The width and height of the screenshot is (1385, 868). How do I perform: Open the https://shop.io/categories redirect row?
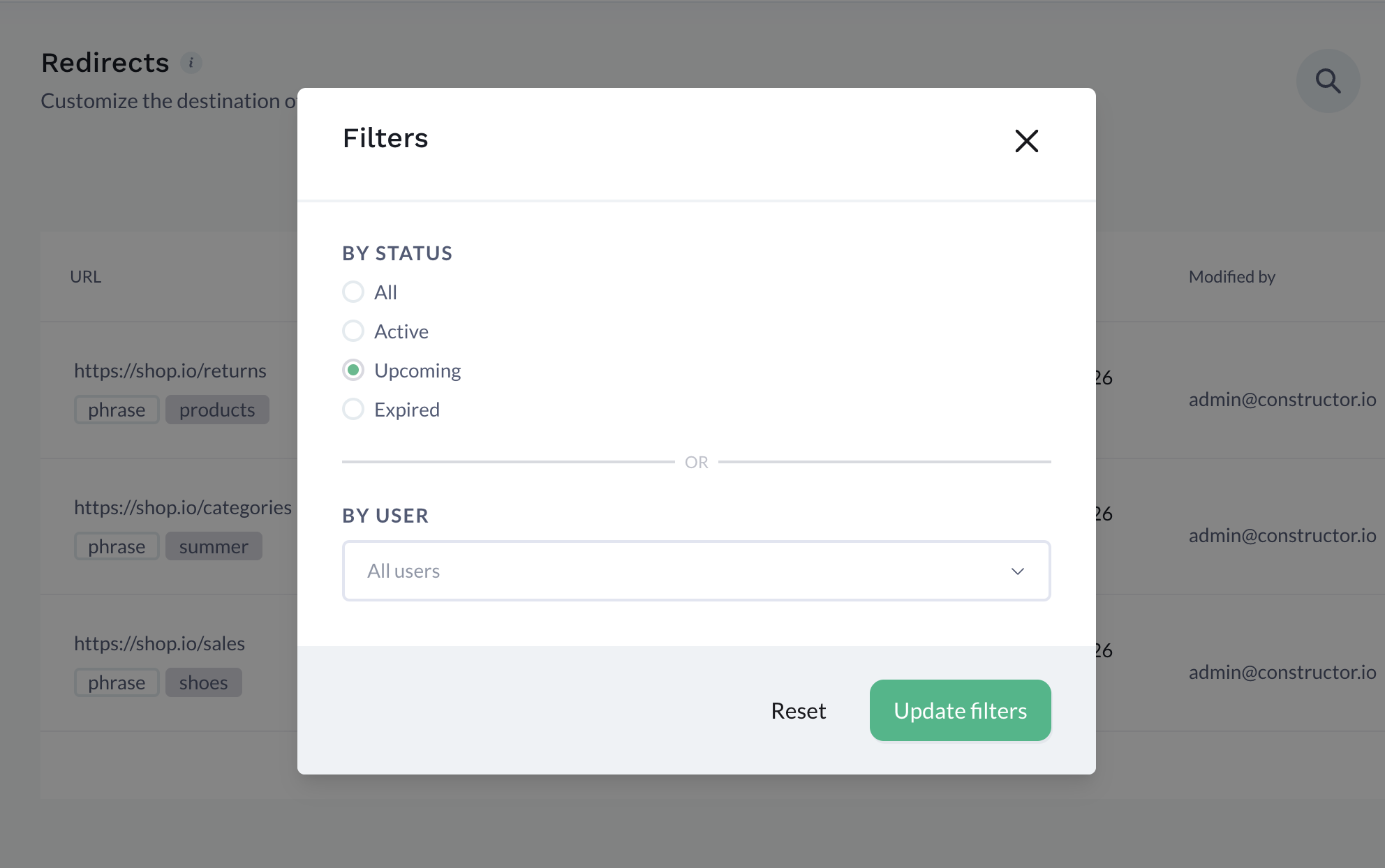pyautogui.click(x=183, y=507)
